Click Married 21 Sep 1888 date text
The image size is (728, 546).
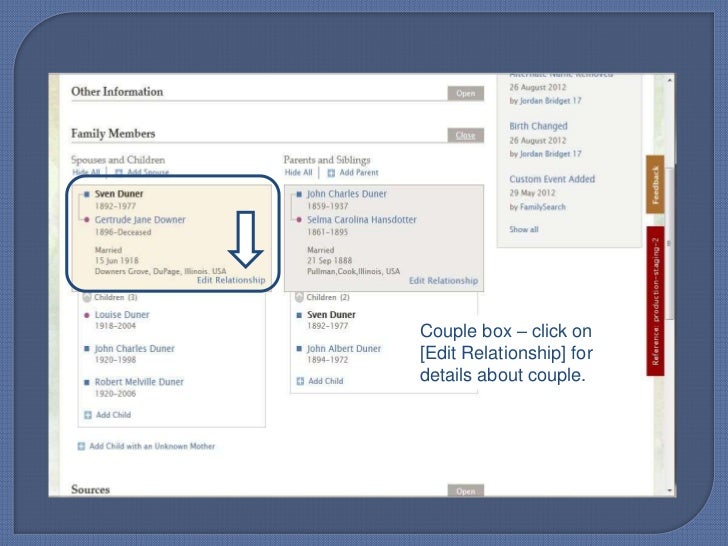click(329, 260)
